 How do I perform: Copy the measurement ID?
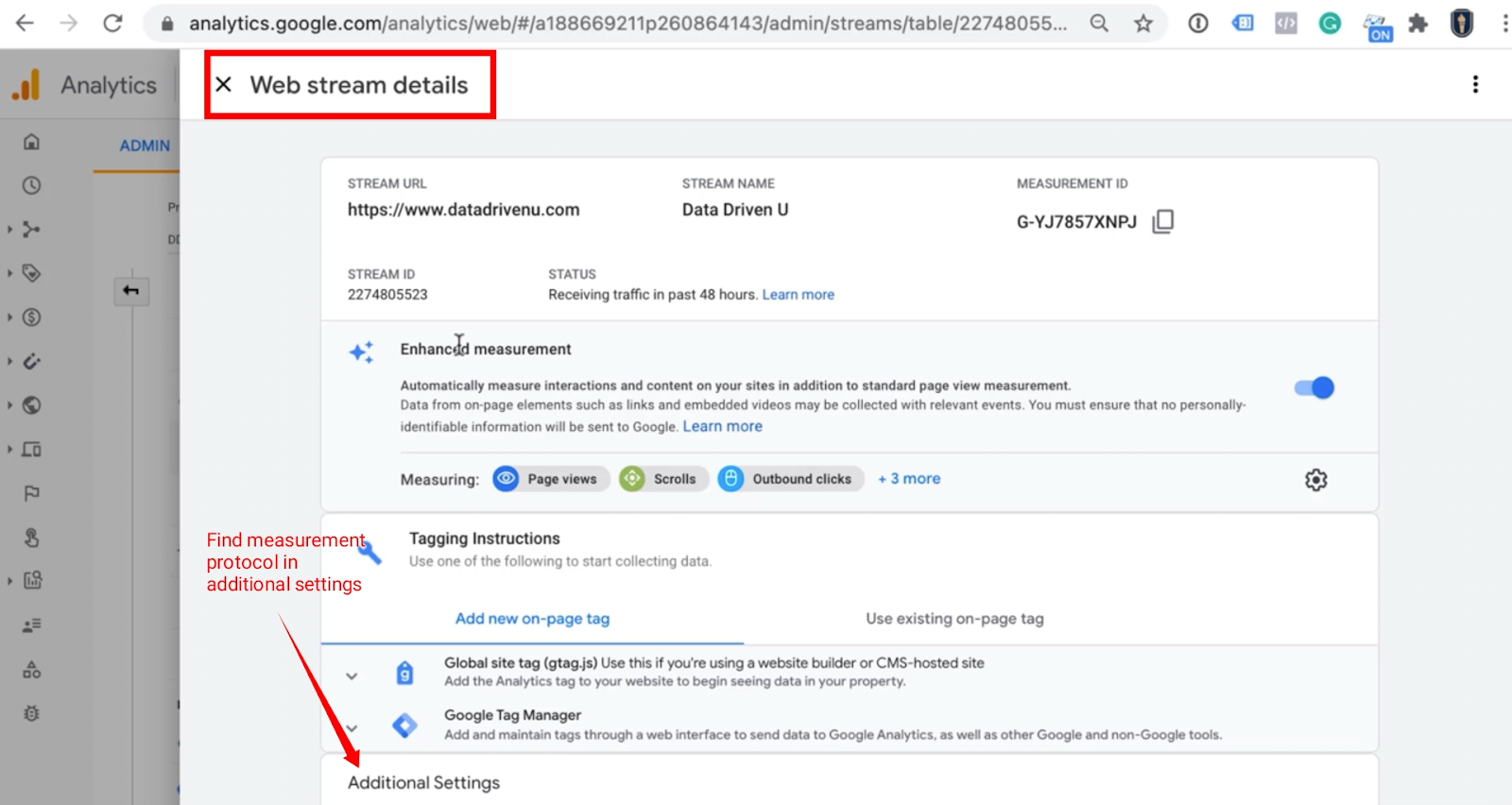(1163, 221)
